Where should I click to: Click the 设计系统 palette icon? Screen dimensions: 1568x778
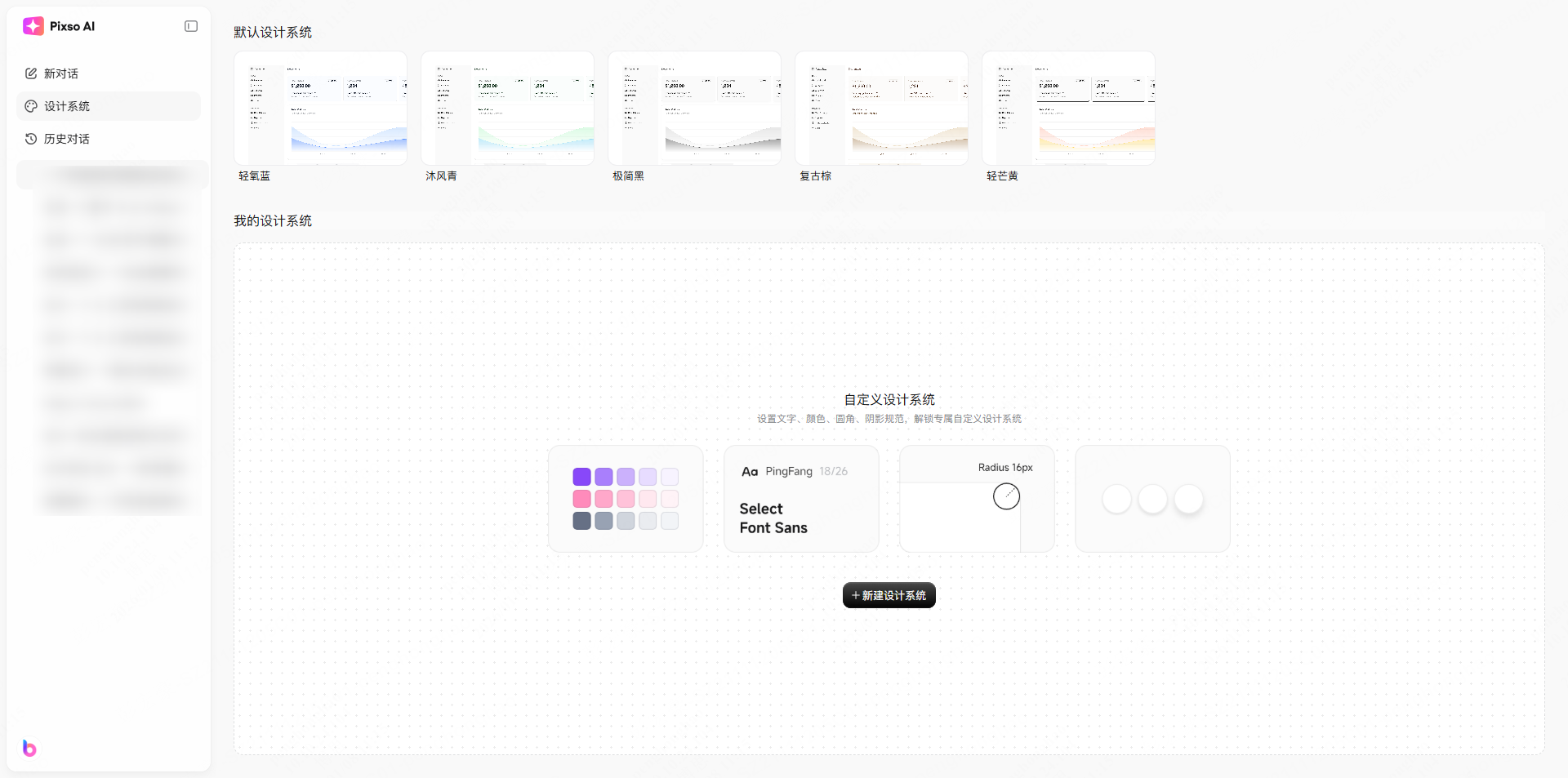click(31, 106)
